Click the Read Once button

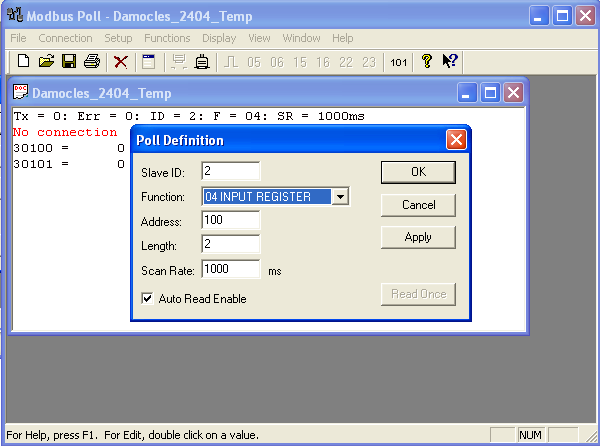tap(418, 294)
